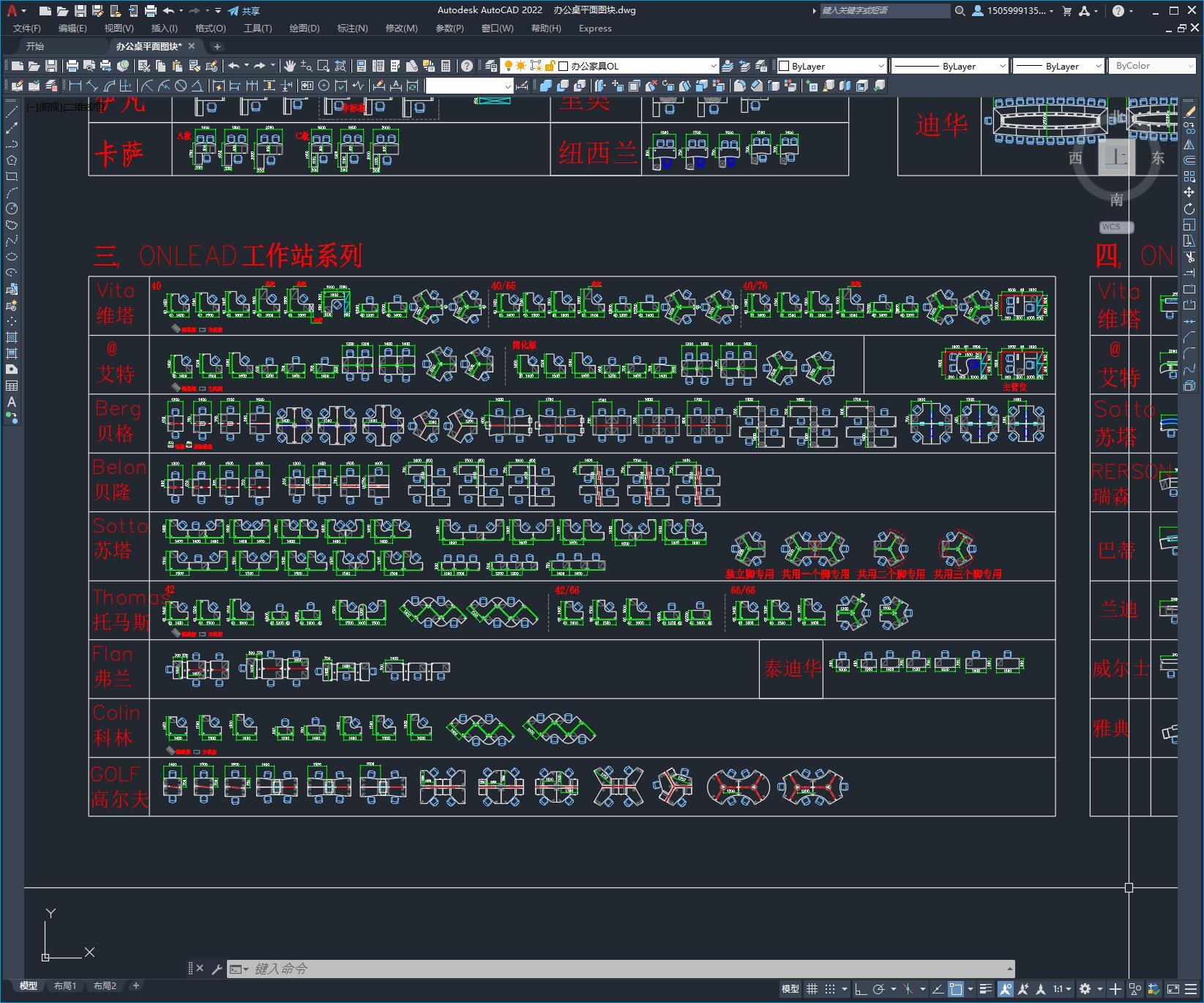Open ByColor plot style dropdown
The width and height of the screenshot is (1204, 1003).
[1152, 66]
